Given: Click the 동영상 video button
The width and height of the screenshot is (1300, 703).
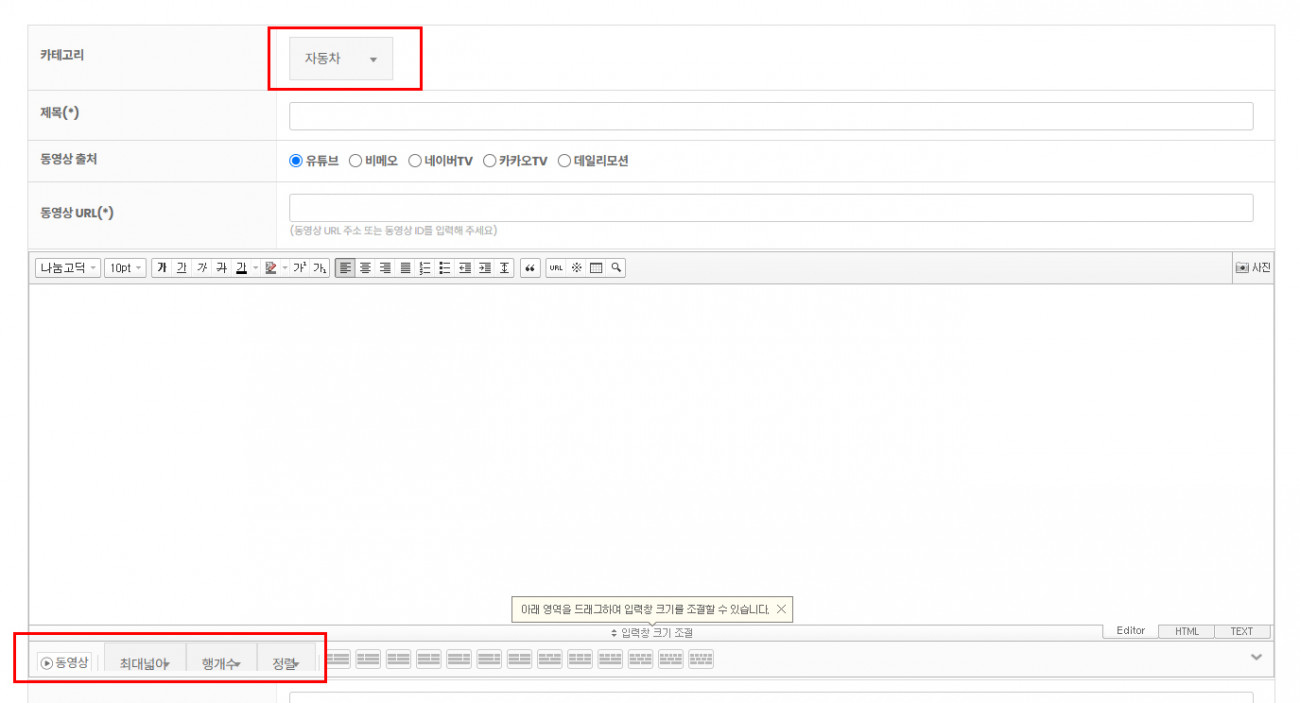Looking at the screenshot, I should coord(65,662).
